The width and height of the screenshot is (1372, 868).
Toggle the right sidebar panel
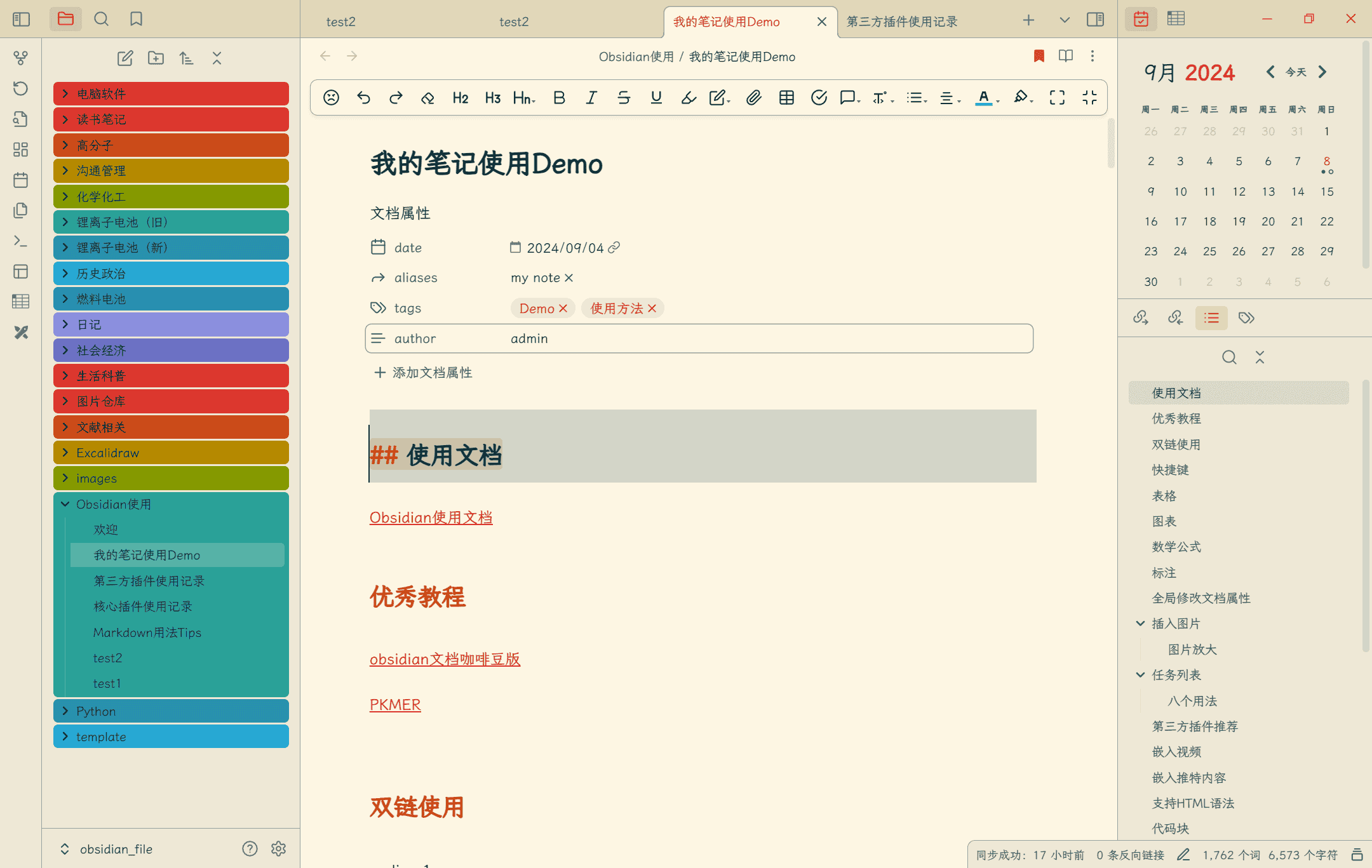[1095, 20]
